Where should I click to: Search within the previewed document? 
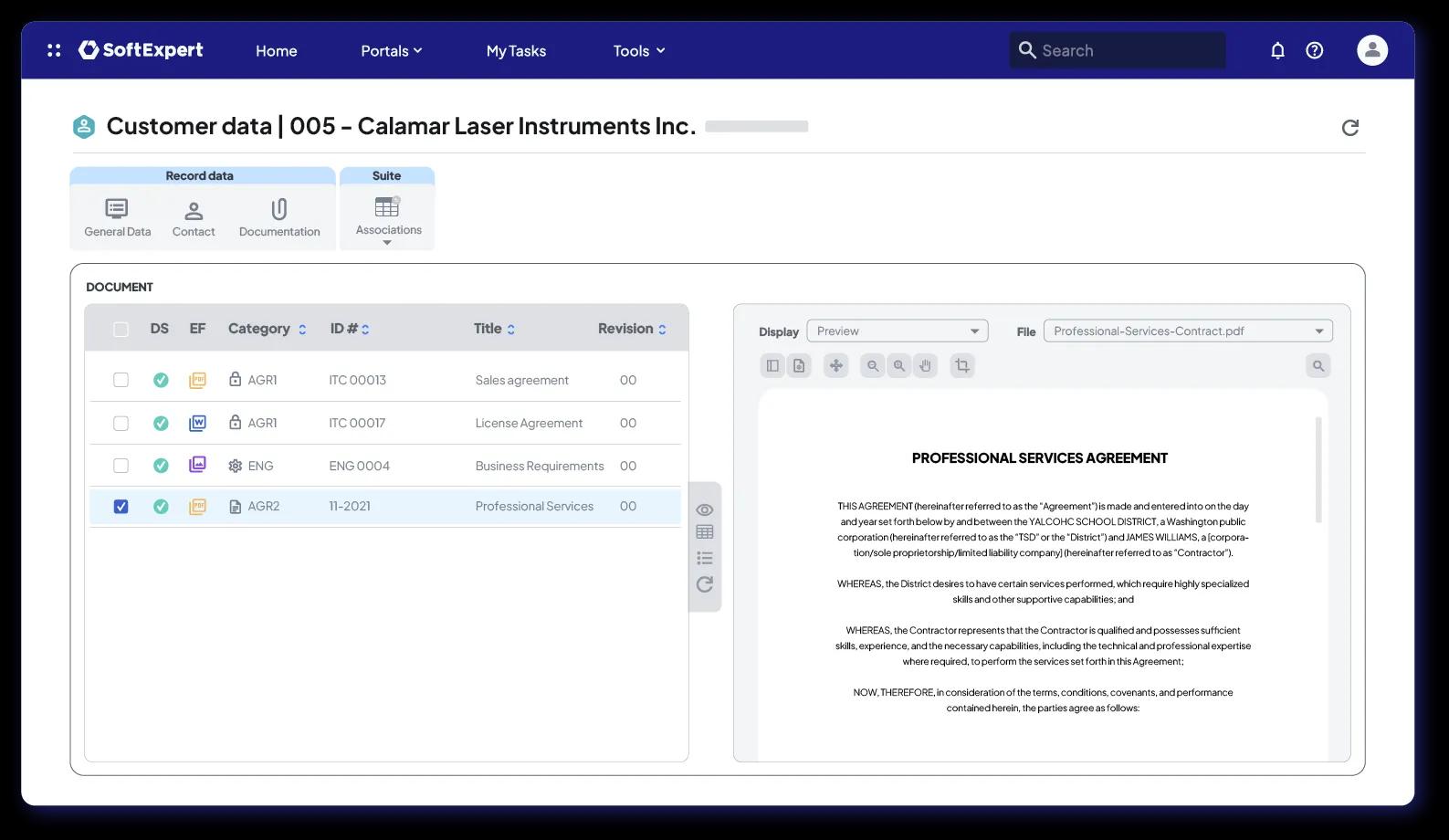tap(1318, 366)
